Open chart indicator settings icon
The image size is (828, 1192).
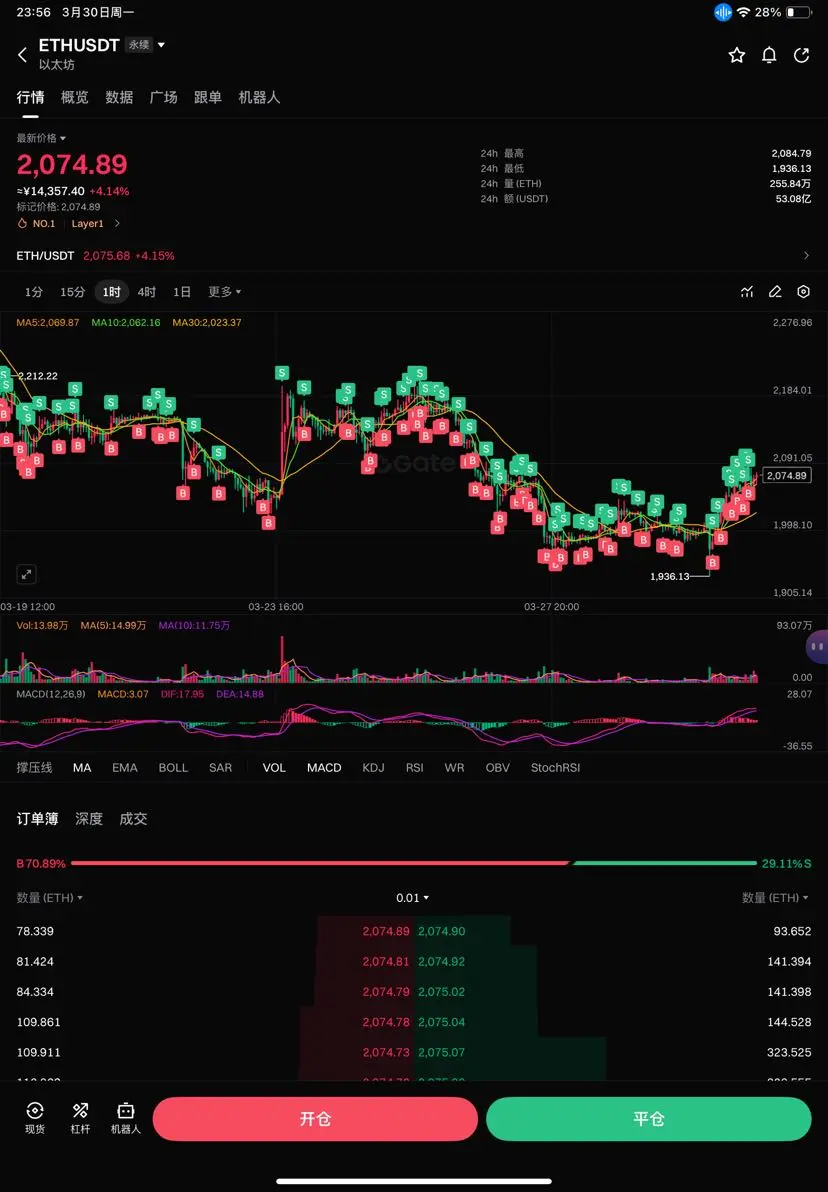click(747, 292)
